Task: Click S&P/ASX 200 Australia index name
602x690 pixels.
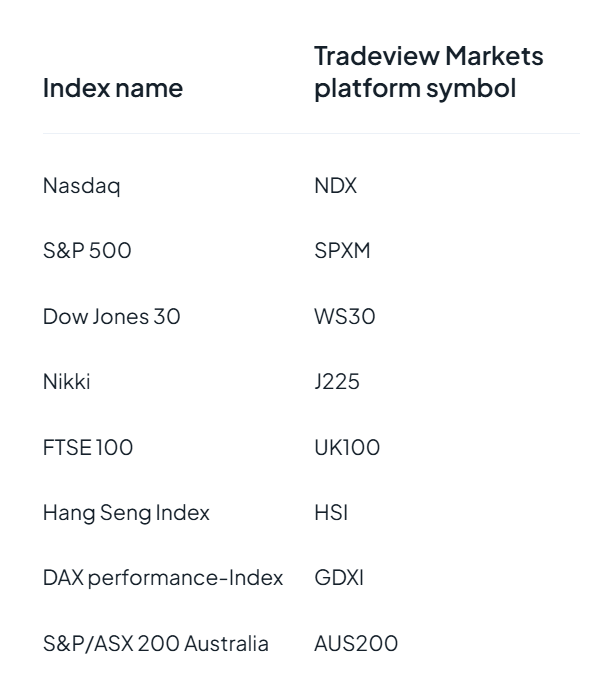Action: pyautogui.click(x=156, y=643)
